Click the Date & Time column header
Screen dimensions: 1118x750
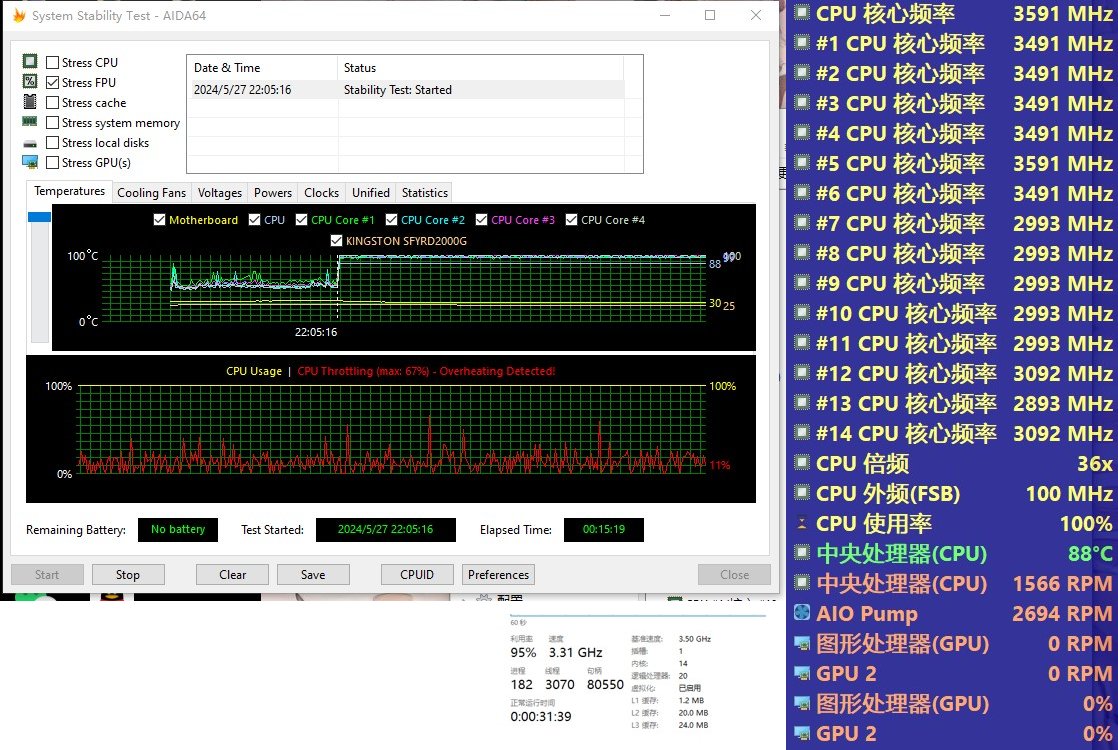tap(262, 68)
